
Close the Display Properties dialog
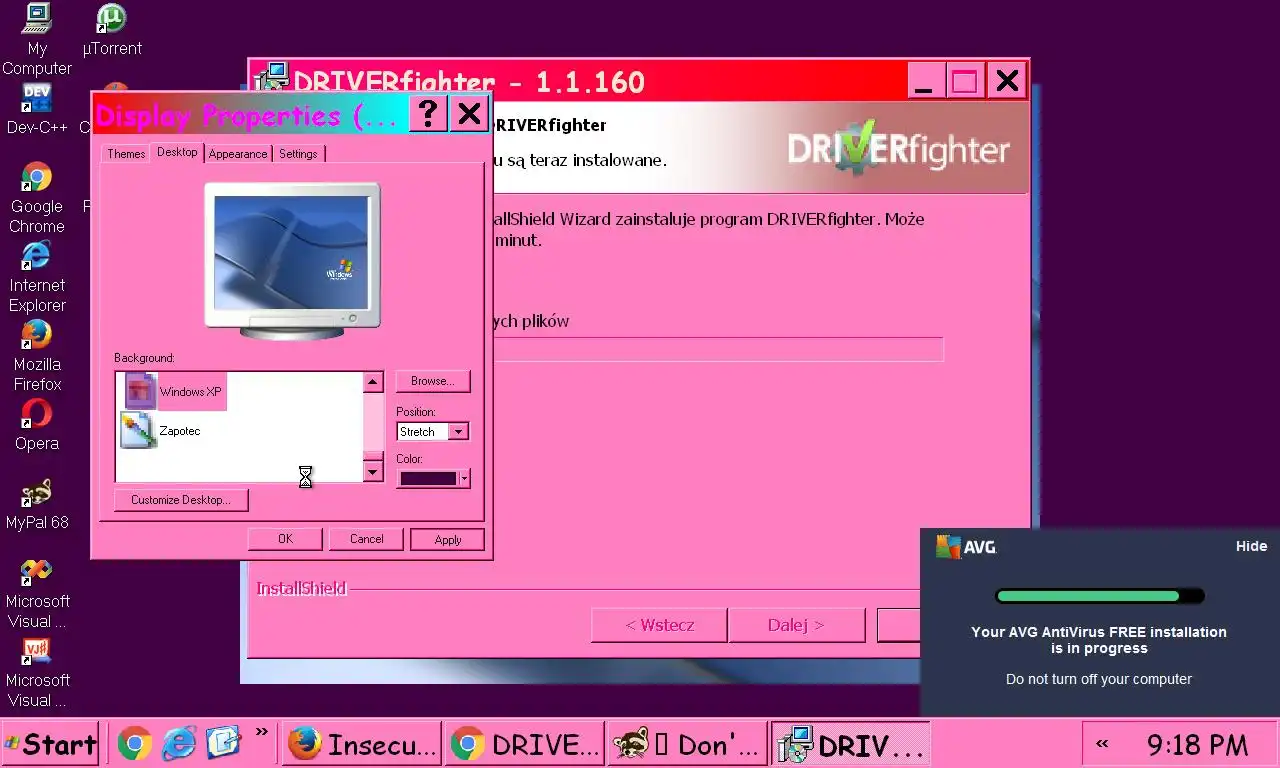[x=469, y=114]
